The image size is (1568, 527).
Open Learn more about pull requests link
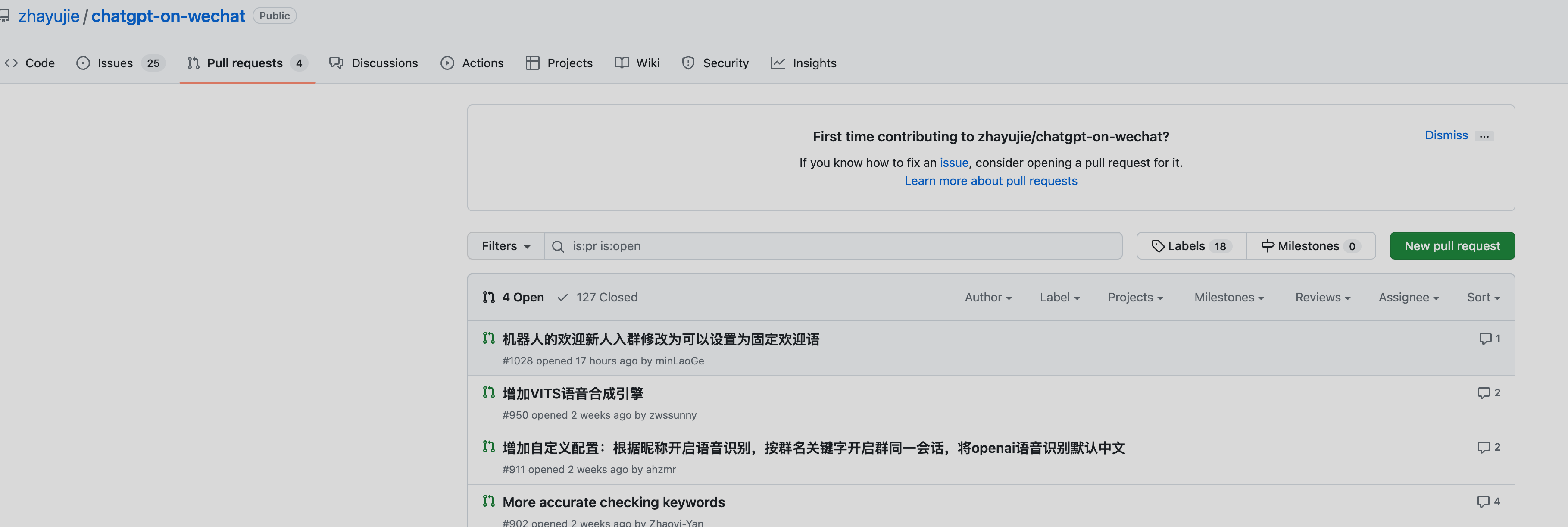(x=990, y=180)
